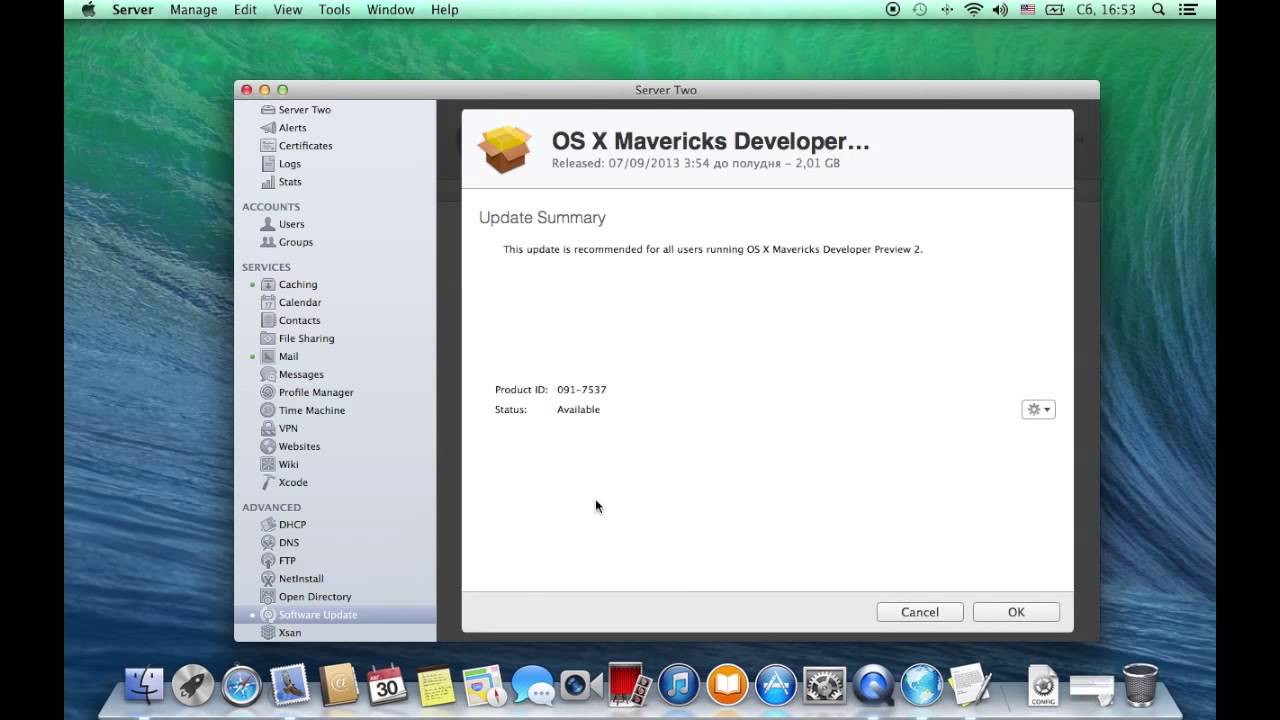Open the Caching service

tap(288, 284)
